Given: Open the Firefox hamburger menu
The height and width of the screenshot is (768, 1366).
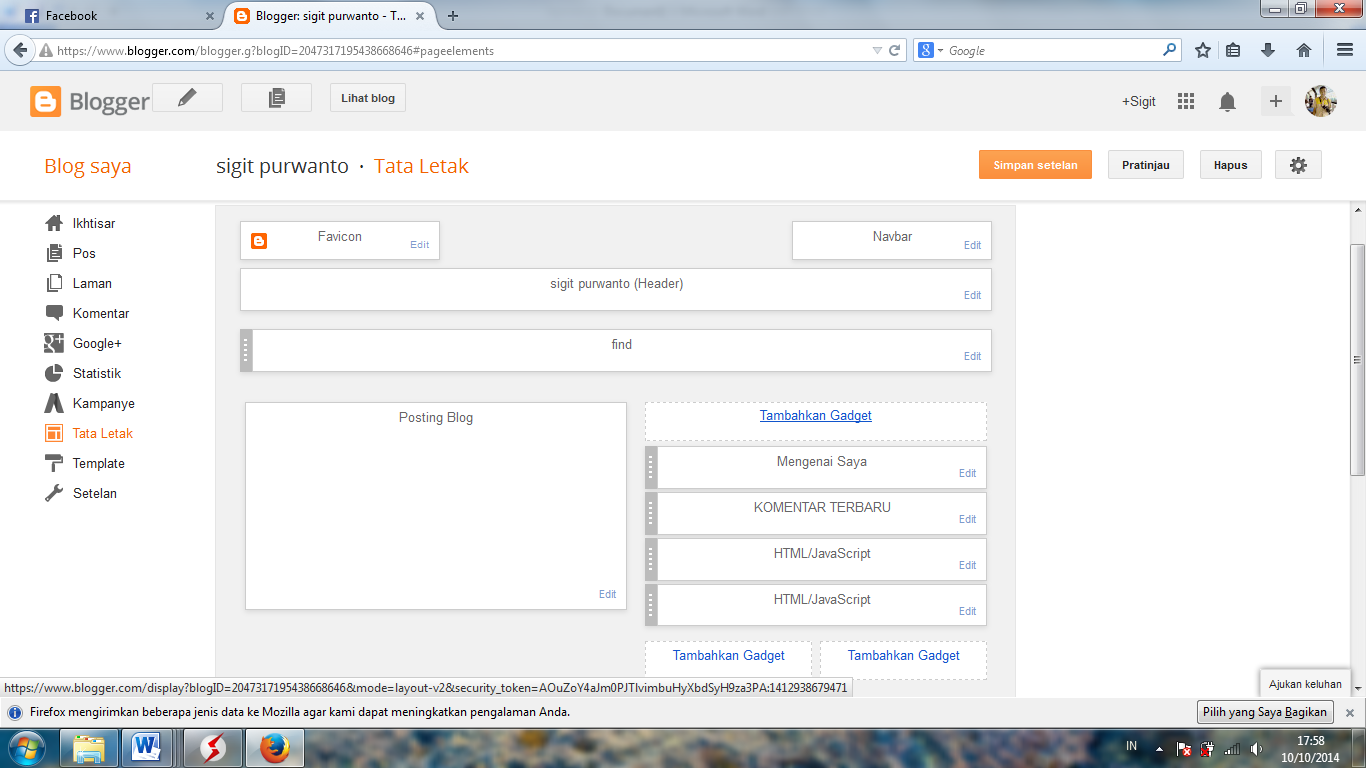Looking at the screenshot, I should click(1345, 50).
